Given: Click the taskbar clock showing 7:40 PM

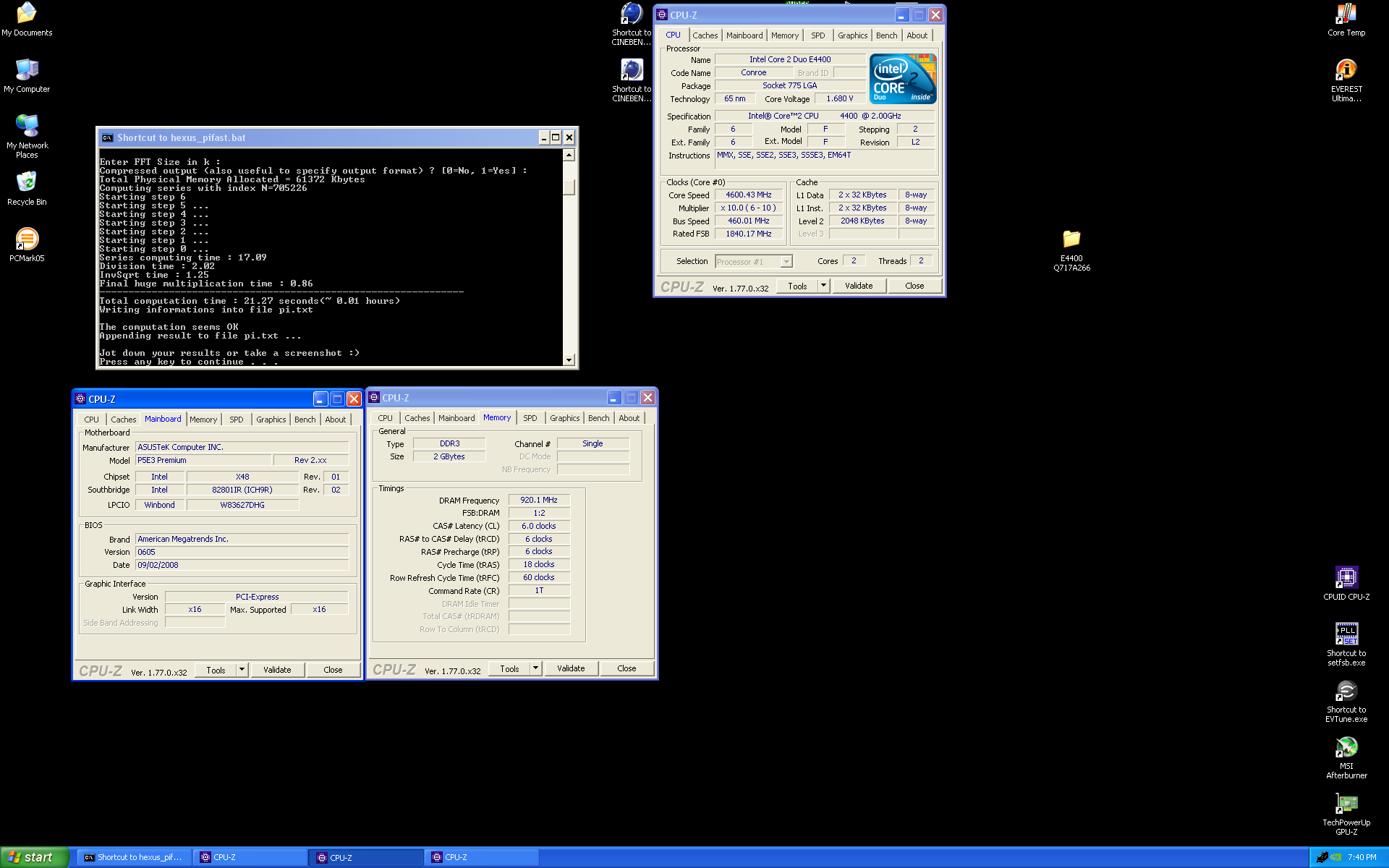Looking at the screenshot, I should click(x=1362, y=857).
